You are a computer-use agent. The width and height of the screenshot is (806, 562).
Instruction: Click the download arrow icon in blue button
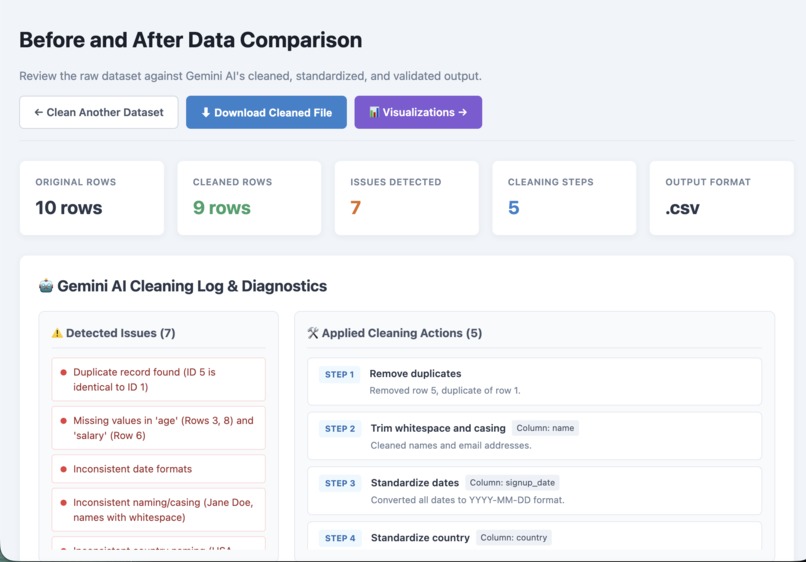tap(206, 112)
